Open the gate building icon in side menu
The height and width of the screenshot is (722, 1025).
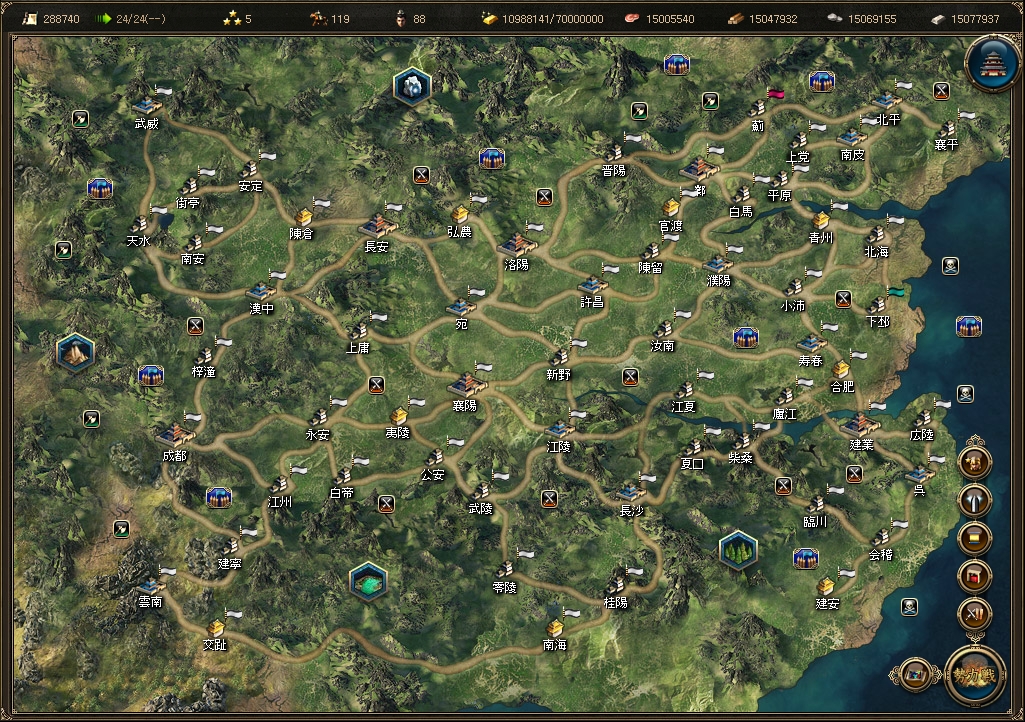[x=974, y=576]
